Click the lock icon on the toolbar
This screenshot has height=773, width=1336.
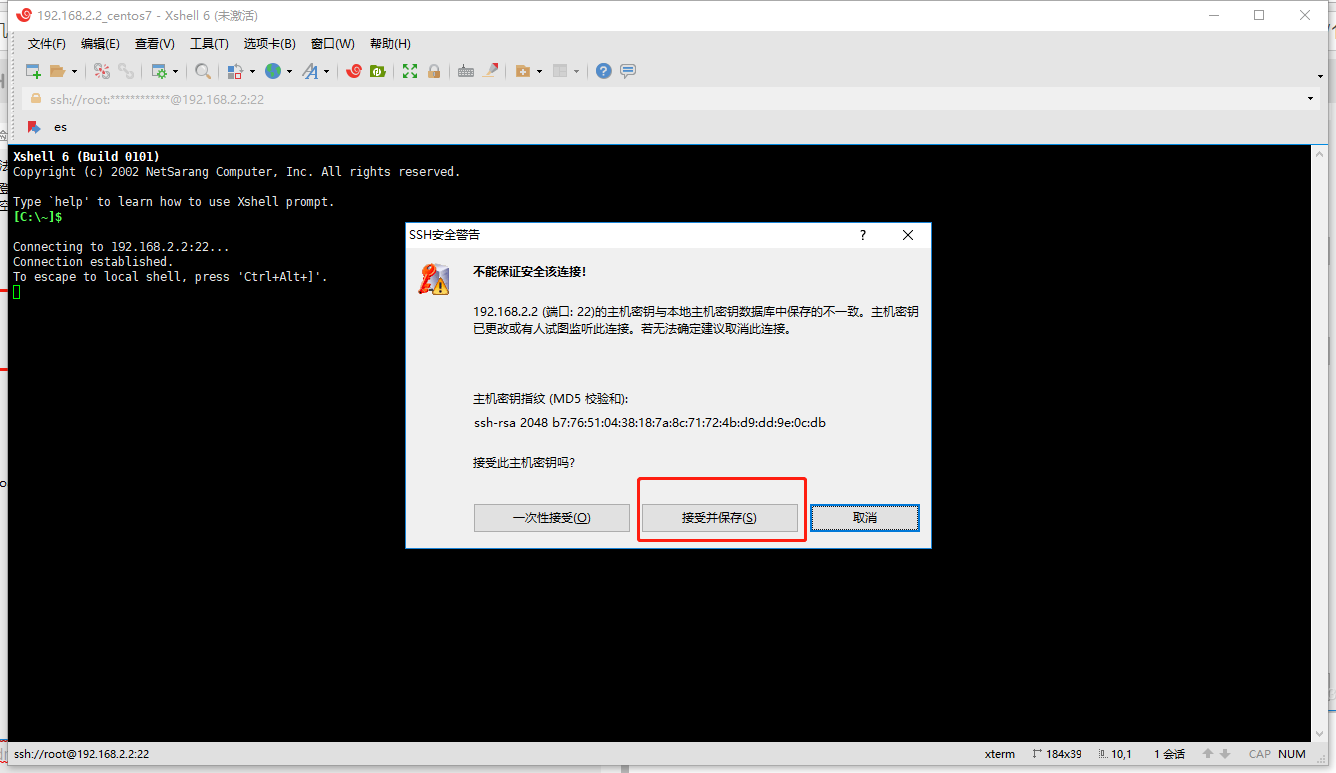(x=435, y=71)
